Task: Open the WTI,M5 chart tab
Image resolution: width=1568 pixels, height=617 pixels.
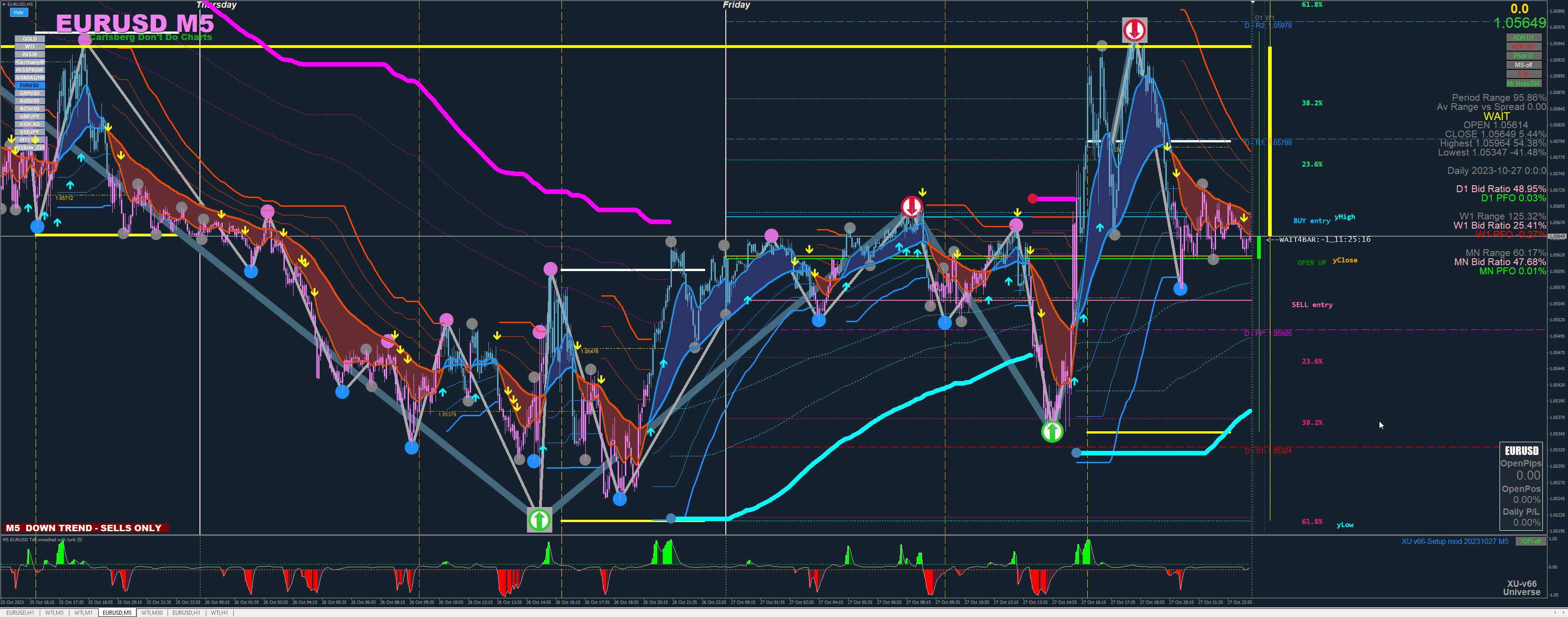Action: tap(54, 613)
